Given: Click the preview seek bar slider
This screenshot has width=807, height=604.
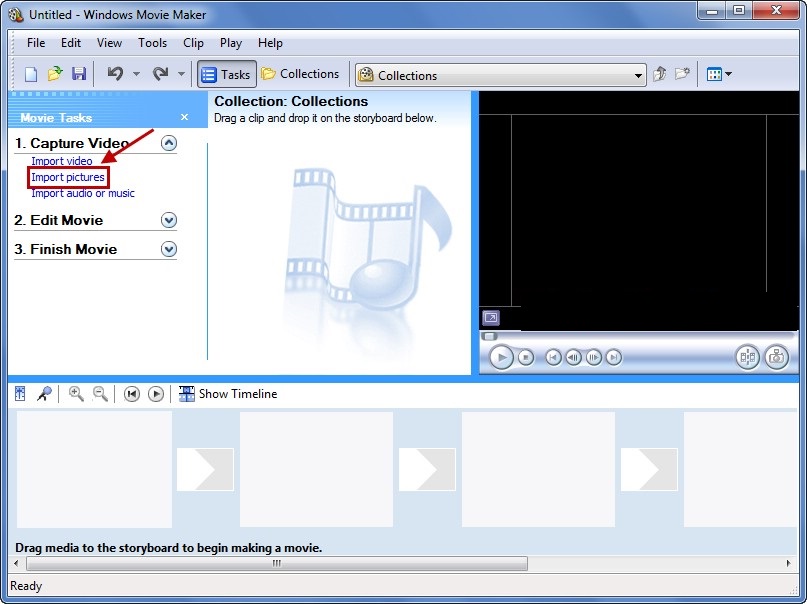Looking at the screenshot, I should coord(489,336).
